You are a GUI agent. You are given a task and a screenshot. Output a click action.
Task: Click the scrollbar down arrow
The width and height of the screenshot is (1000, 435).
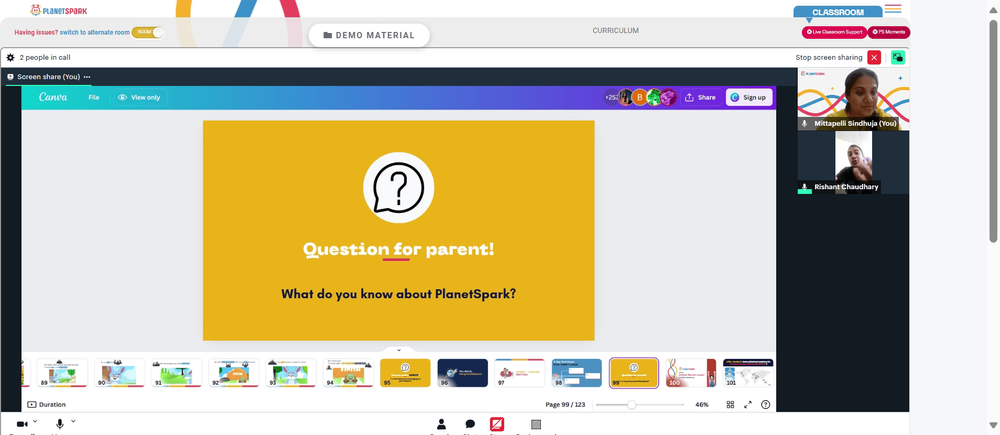[993, 425]
